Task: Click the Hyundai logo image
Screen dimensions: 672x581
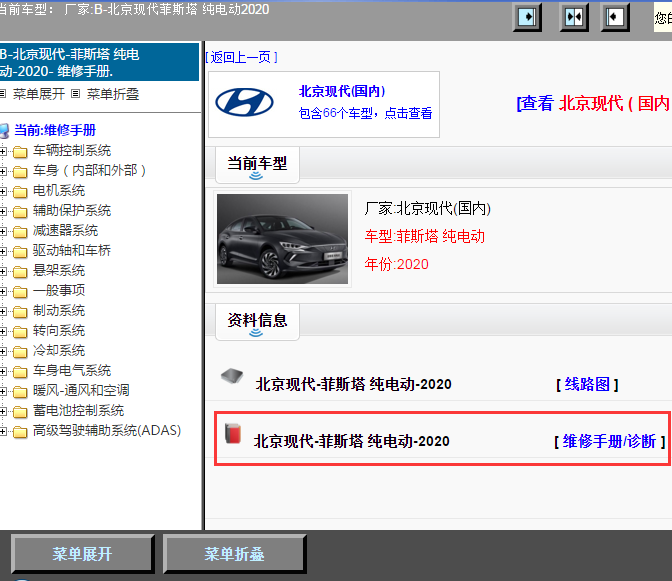Action: tap(244, 102)
